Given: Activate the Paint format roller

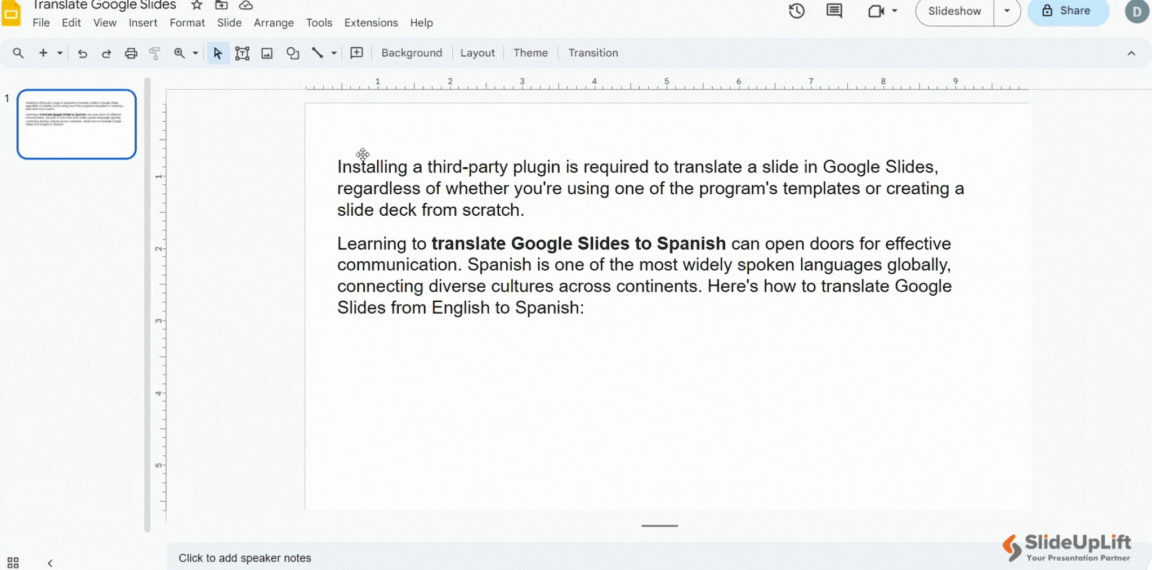Looking at the screenshot, I should (x=154, y=53).
